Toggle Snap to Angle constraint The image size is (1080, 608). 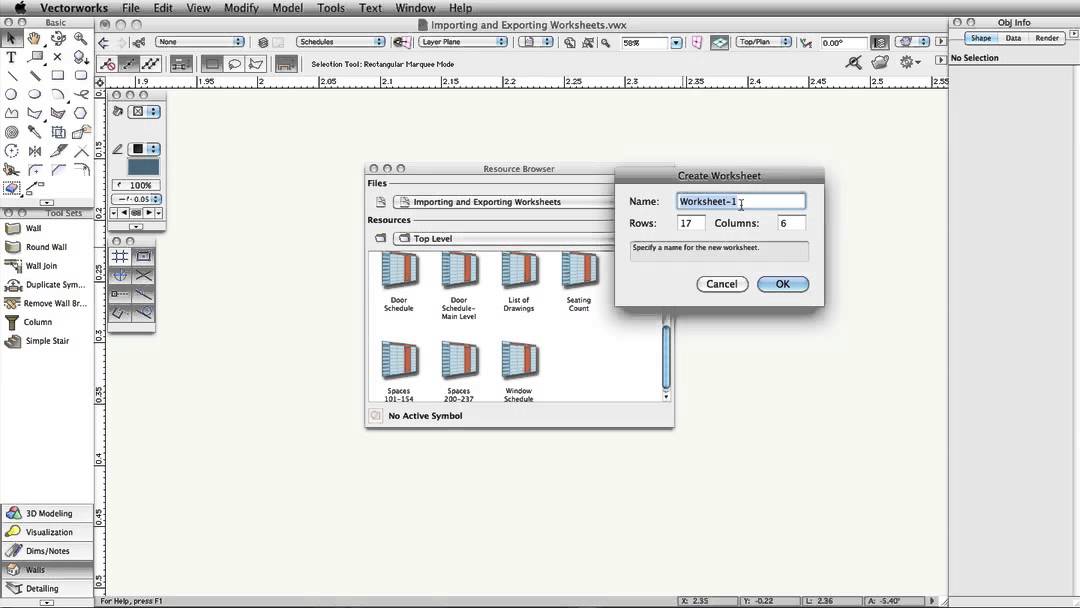(x=121, y=275)
